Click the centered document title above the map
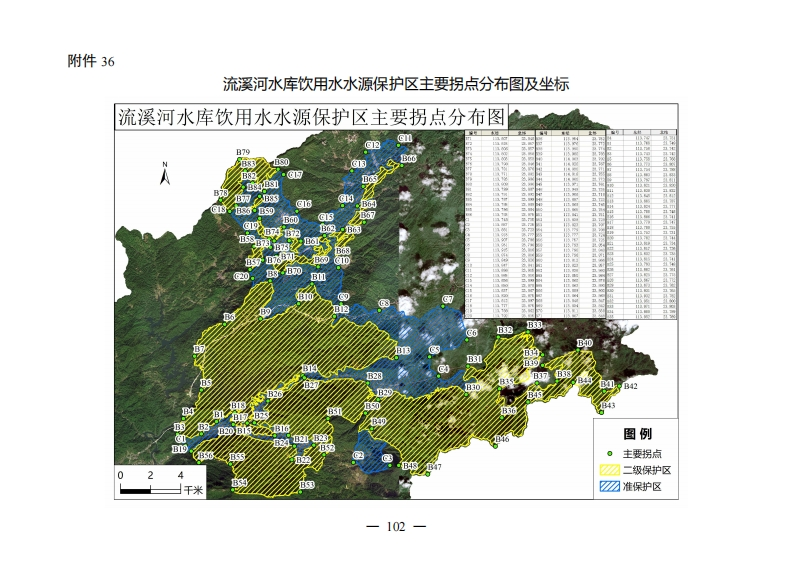This screenshot has width=793, height=561. point(396,84)
